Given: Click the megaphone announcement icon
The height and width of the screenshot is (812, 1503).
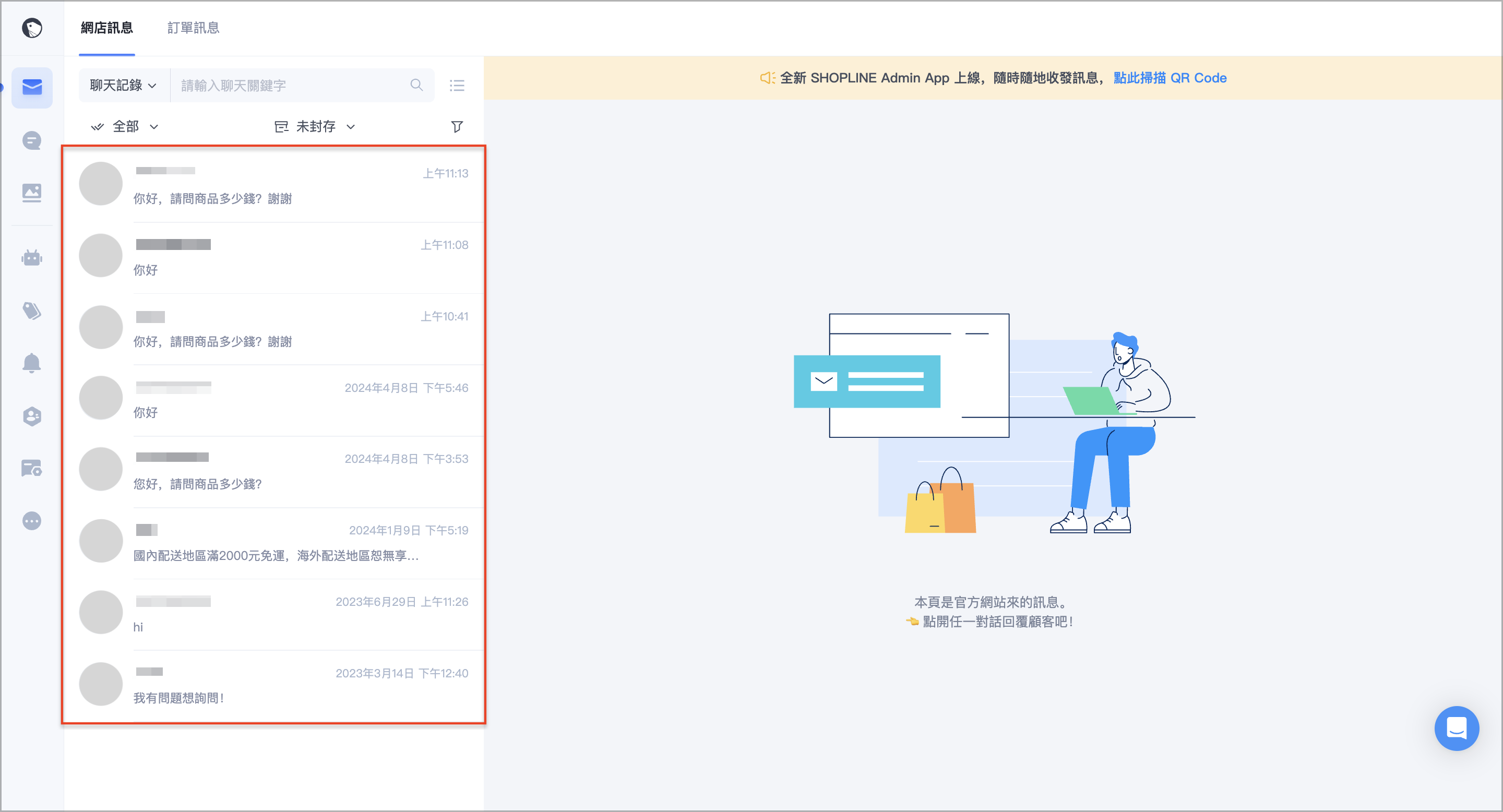Looking at the screenshot, I should coord(767,78).
